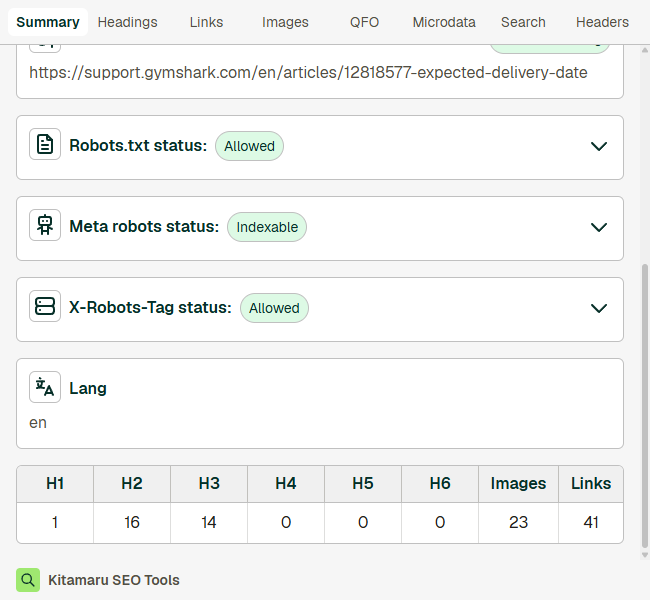Click the 'en' language value
650x600 pixels.
[38, 423]
